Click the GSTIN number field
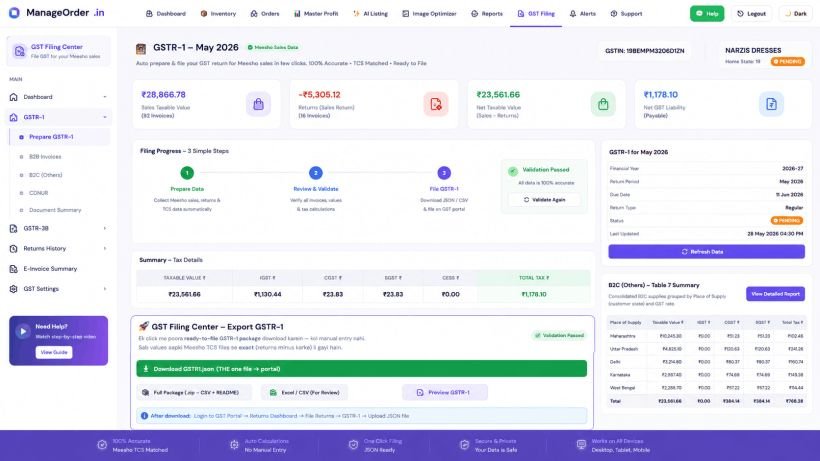This screenshot has height=461, width=820. point(644,51)
